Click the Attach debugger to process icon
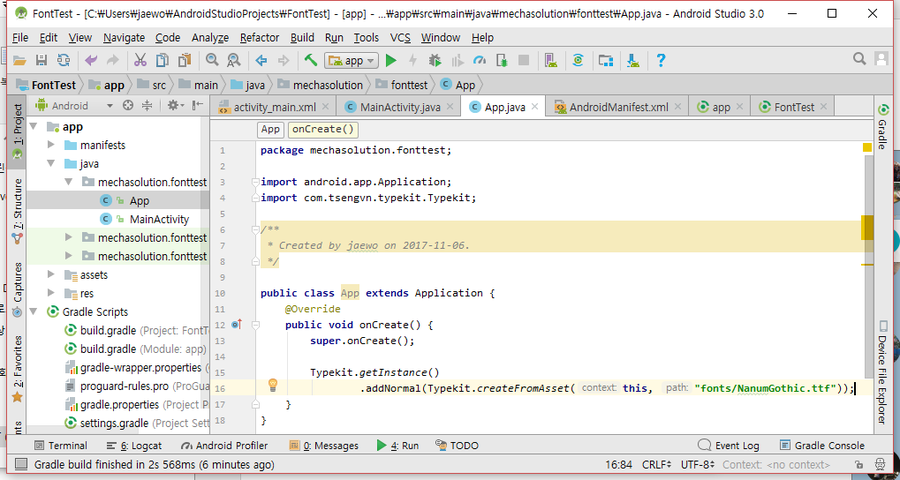Screen dimensions: 900x480 tap(502, 60)
